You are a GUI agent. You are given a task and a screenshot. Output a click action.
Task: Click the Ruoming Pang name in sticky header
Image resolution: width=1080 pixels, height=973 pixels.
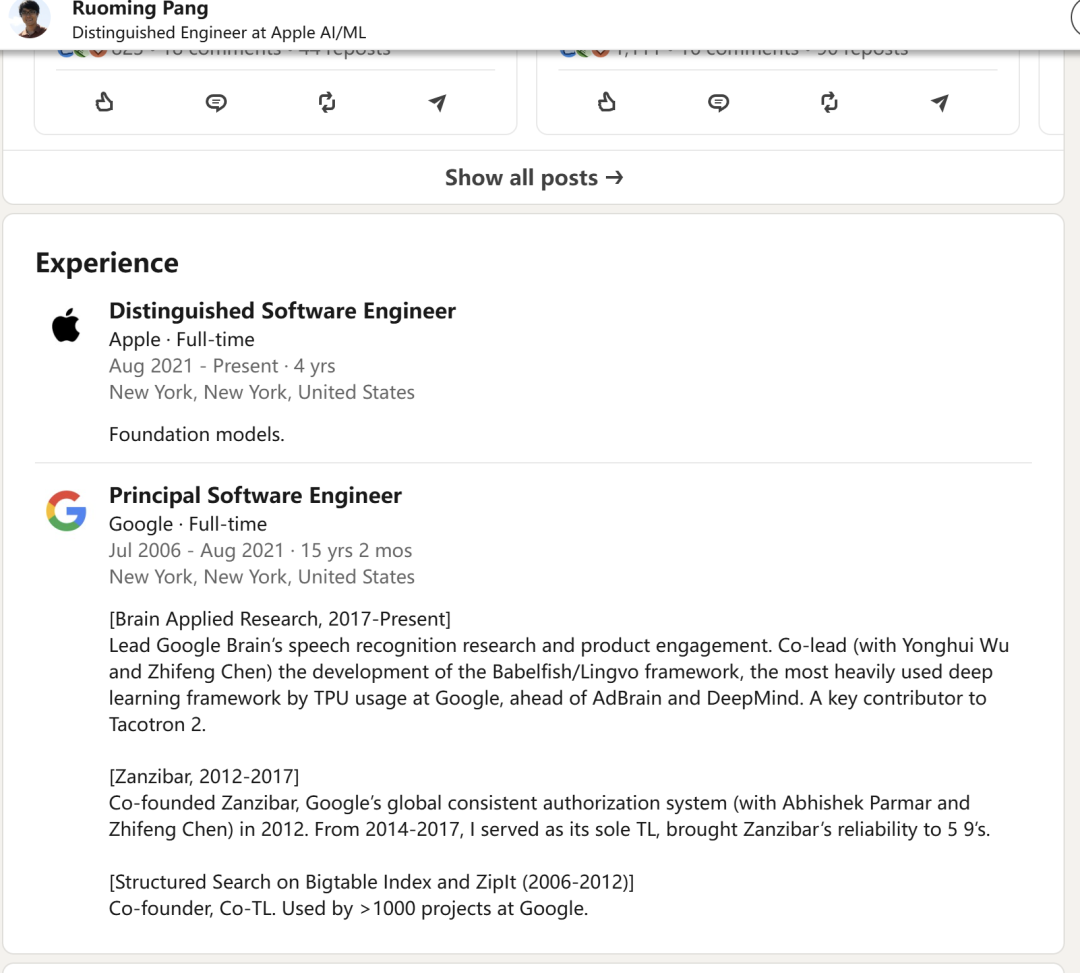click(x=140, y=9)
